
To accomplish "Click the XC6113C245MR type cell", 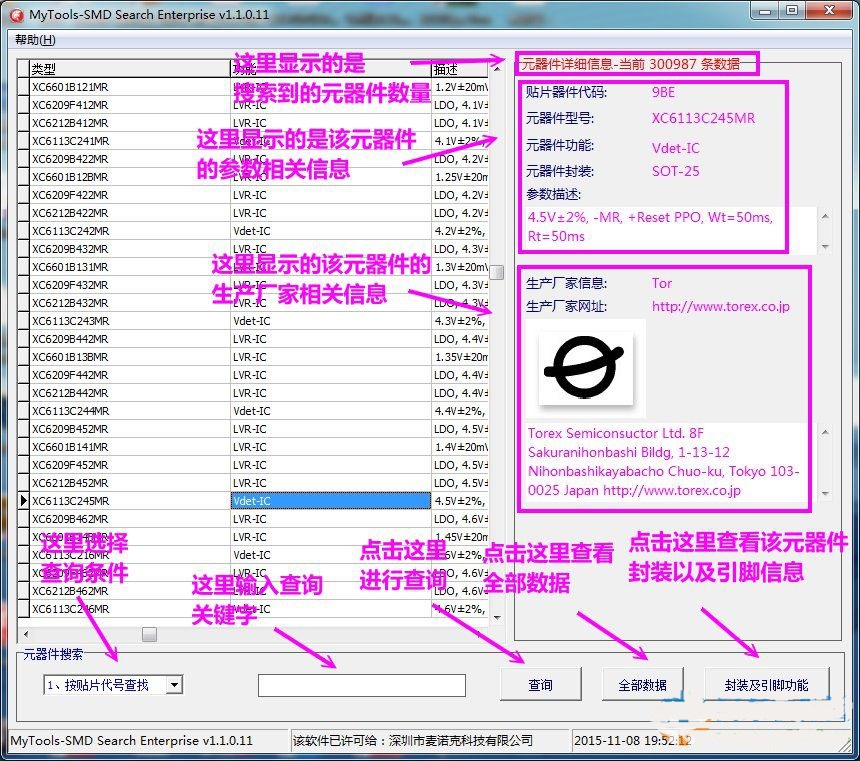I will point(130,501).
